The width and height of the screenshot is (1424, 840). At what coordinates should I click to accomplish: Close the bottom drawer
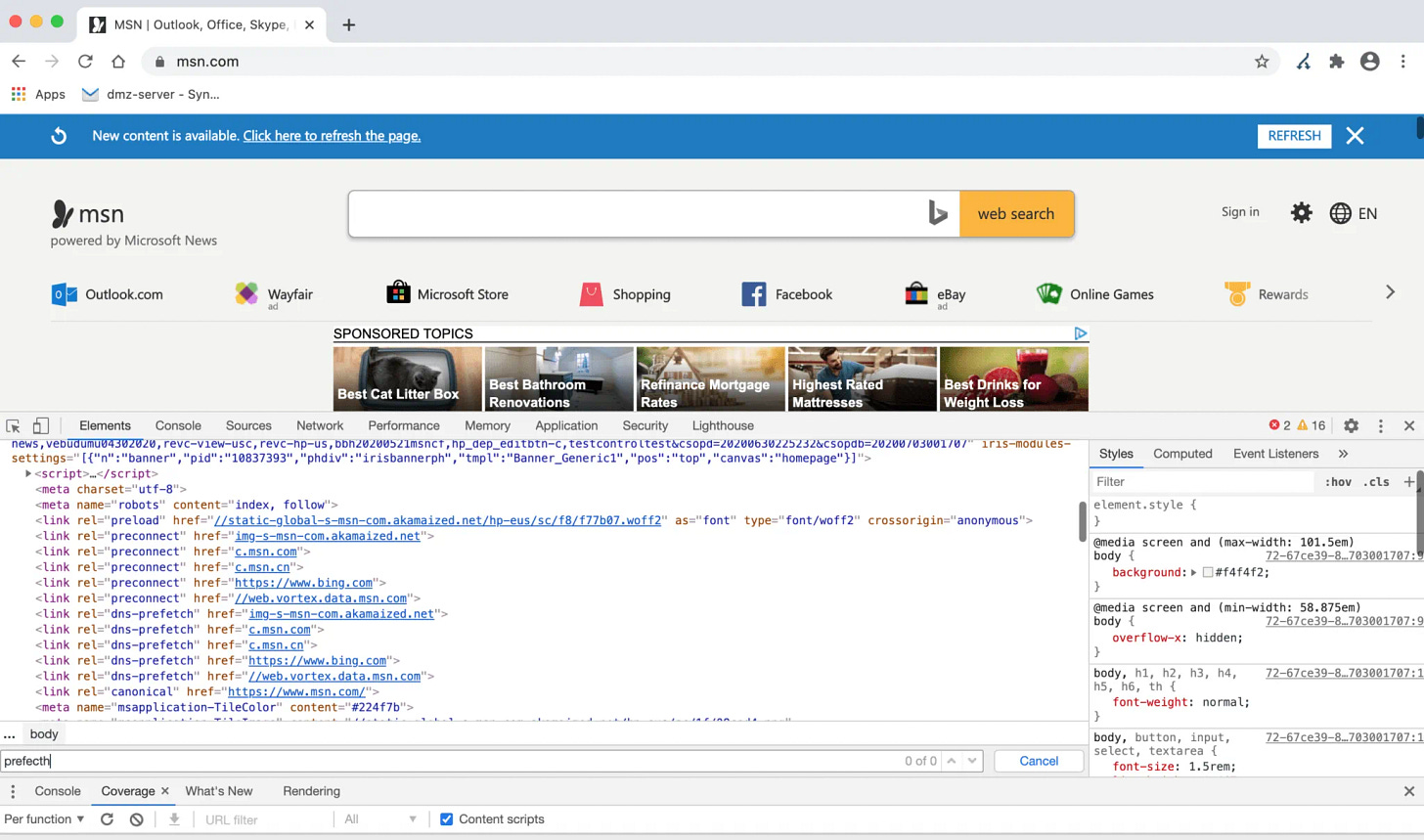point(1409,791)
